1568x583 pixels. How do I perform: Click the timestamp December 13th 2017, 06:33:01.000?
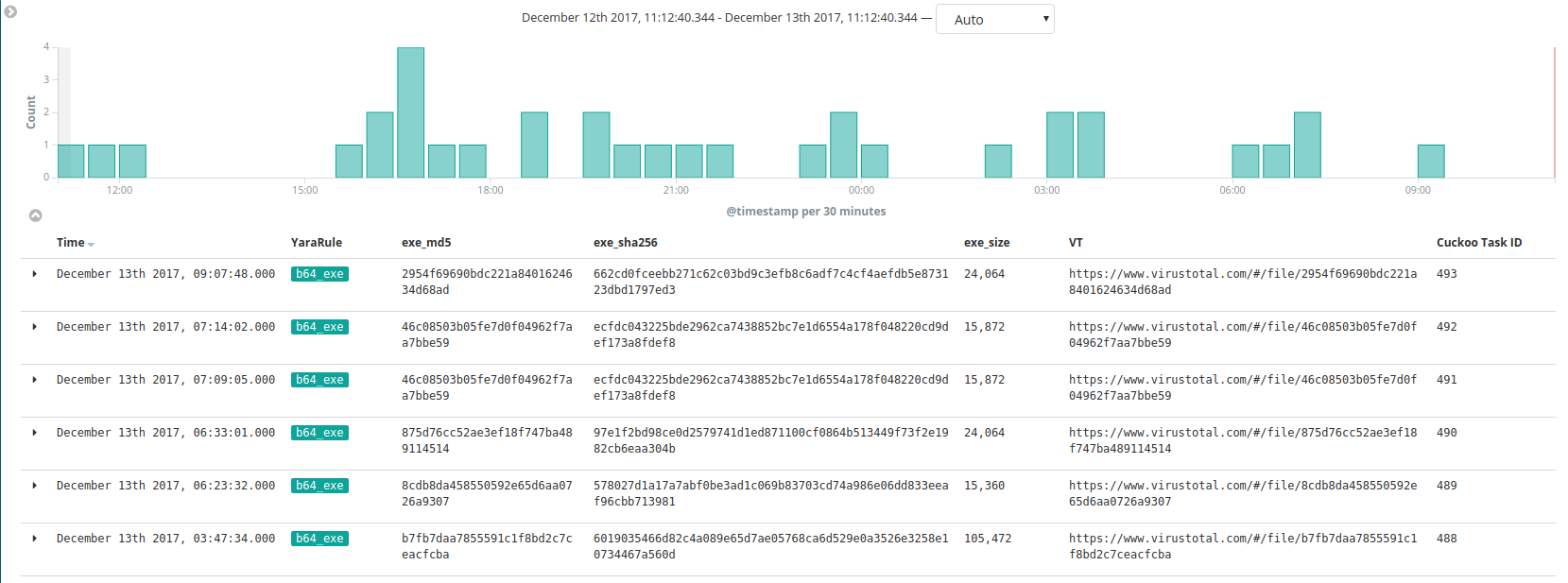[165, 433]
